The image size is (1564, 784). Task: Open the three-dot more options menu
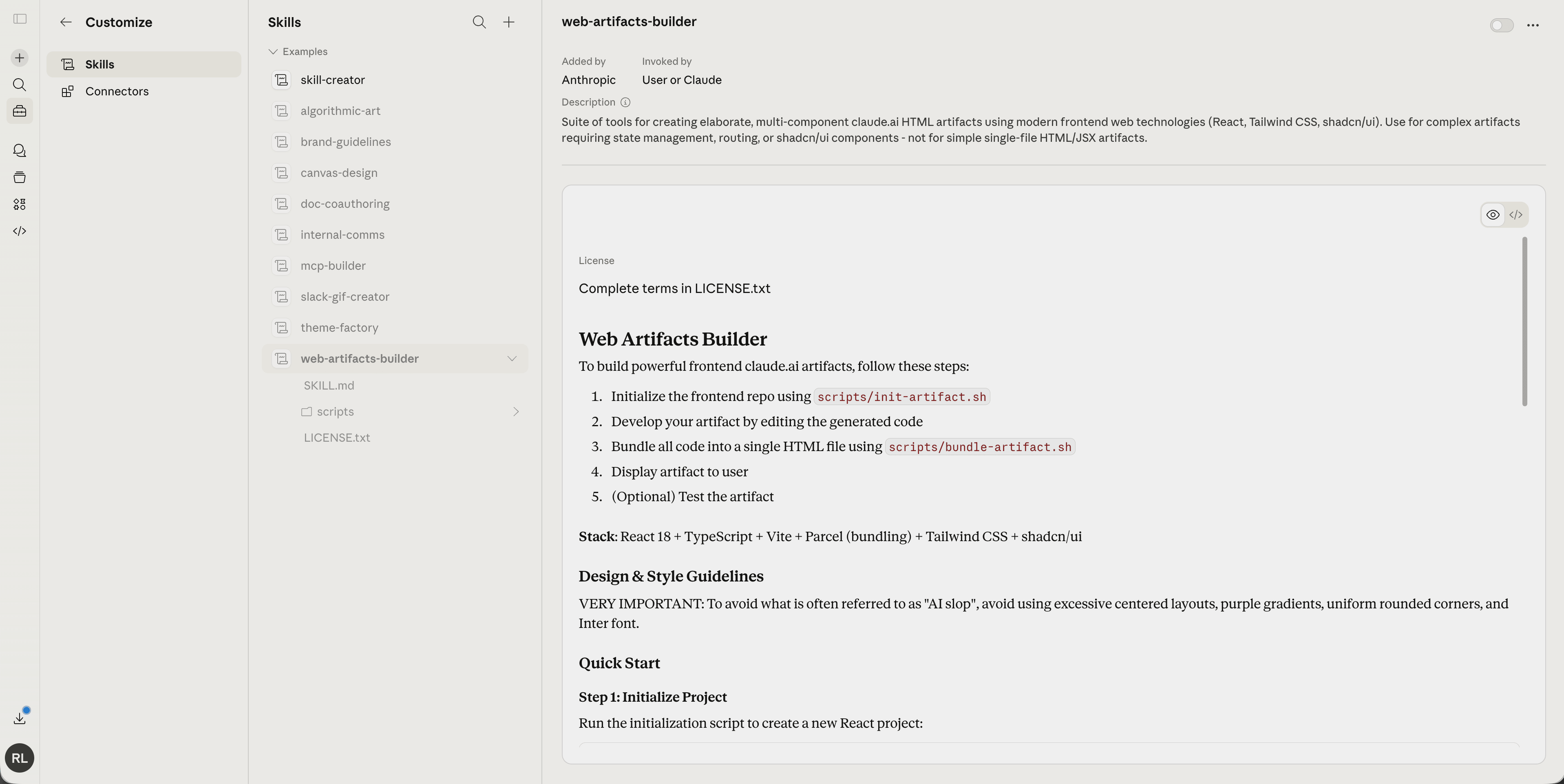point(1533,26)
